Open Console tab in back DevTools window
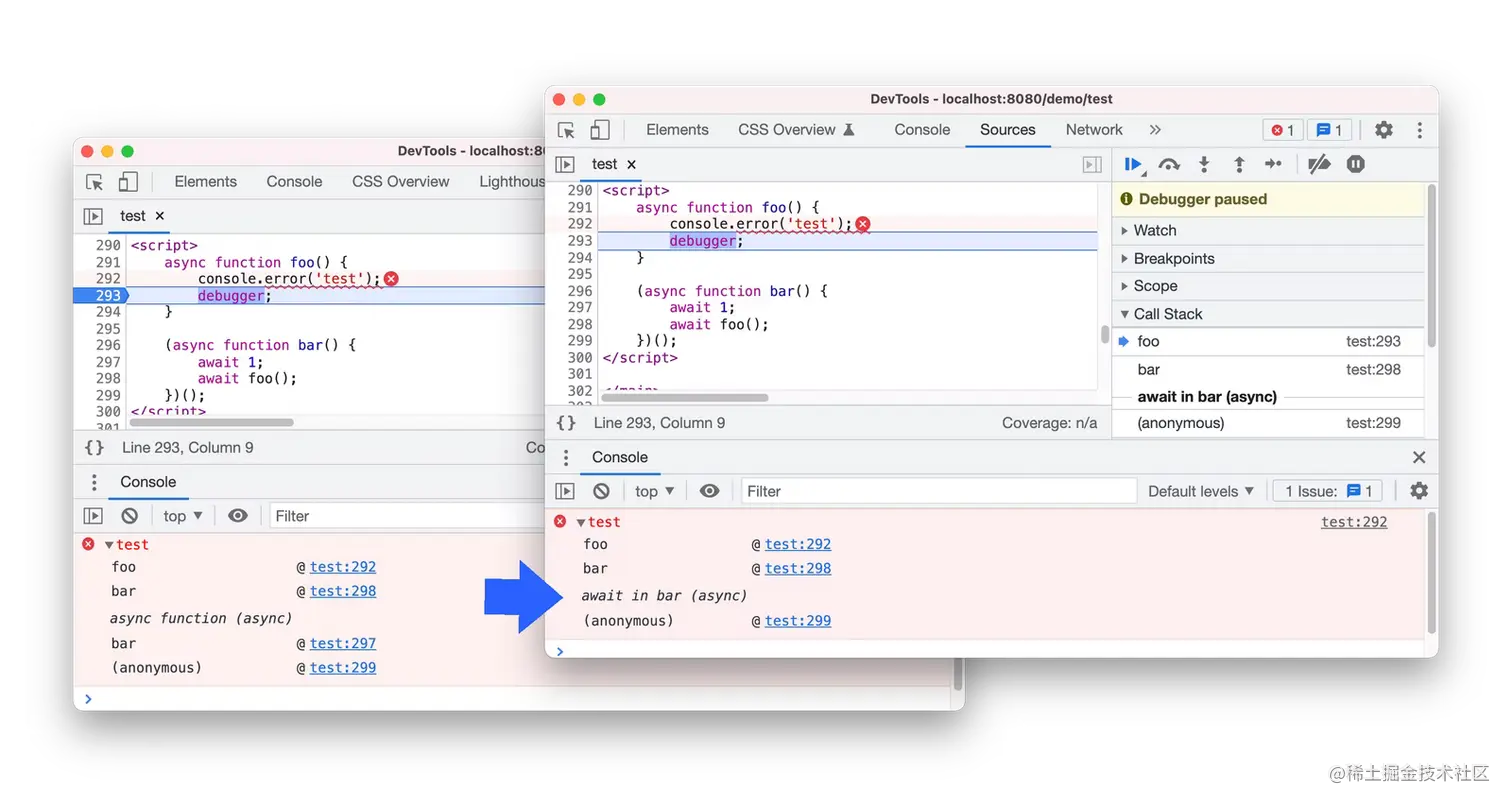The height and width of the screenshot is (806, 1512). [294, 182]
